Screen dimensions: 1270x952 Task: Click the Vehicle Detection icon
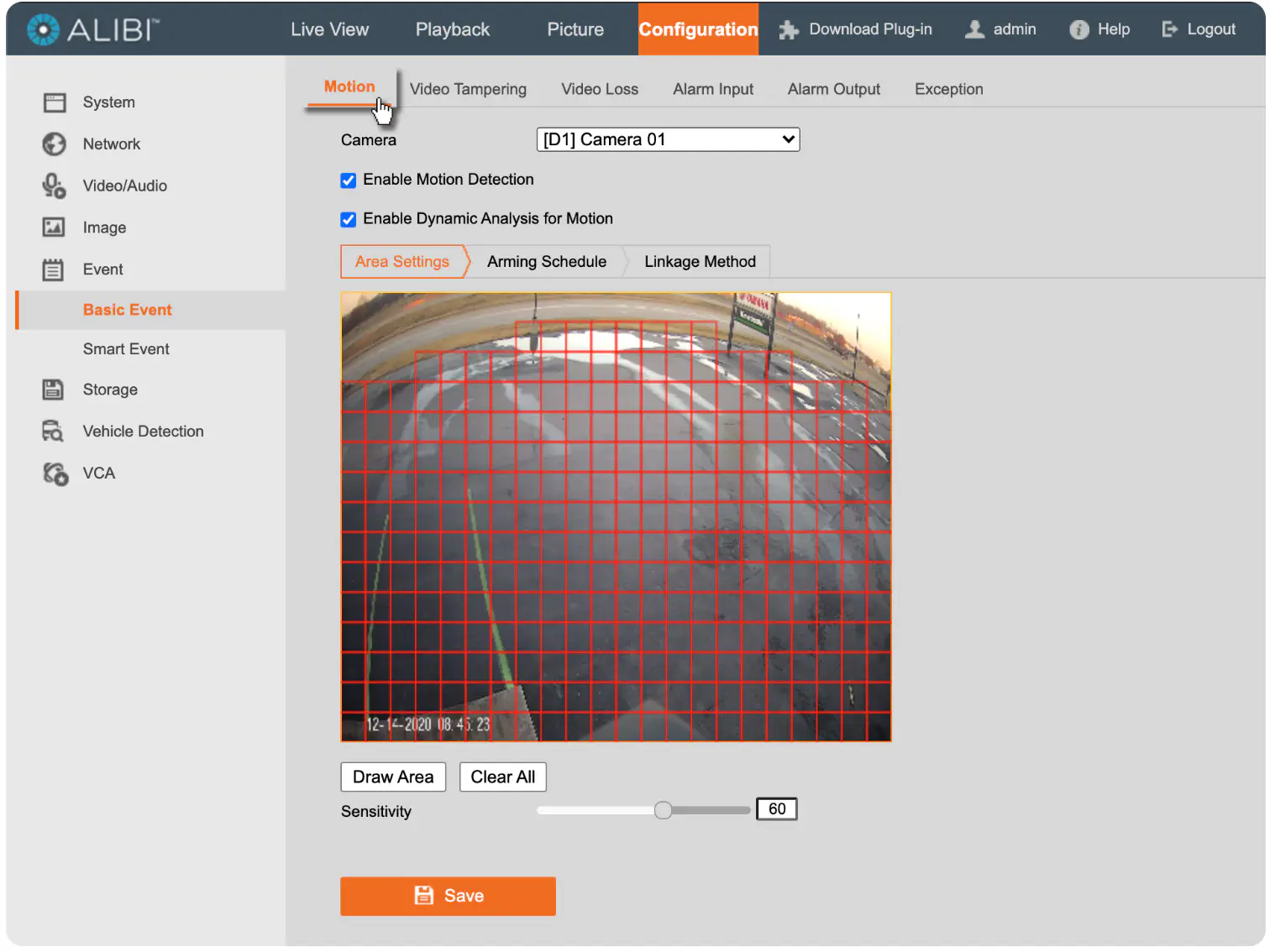(x=53, y=432)
